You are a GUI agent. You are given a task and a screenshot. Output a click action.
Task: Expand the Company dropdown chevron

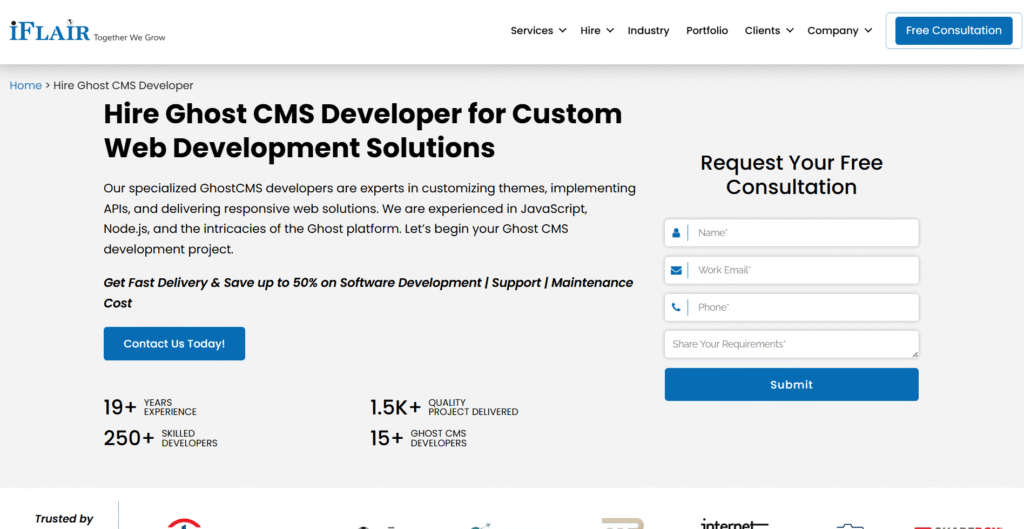pos(868,31)
